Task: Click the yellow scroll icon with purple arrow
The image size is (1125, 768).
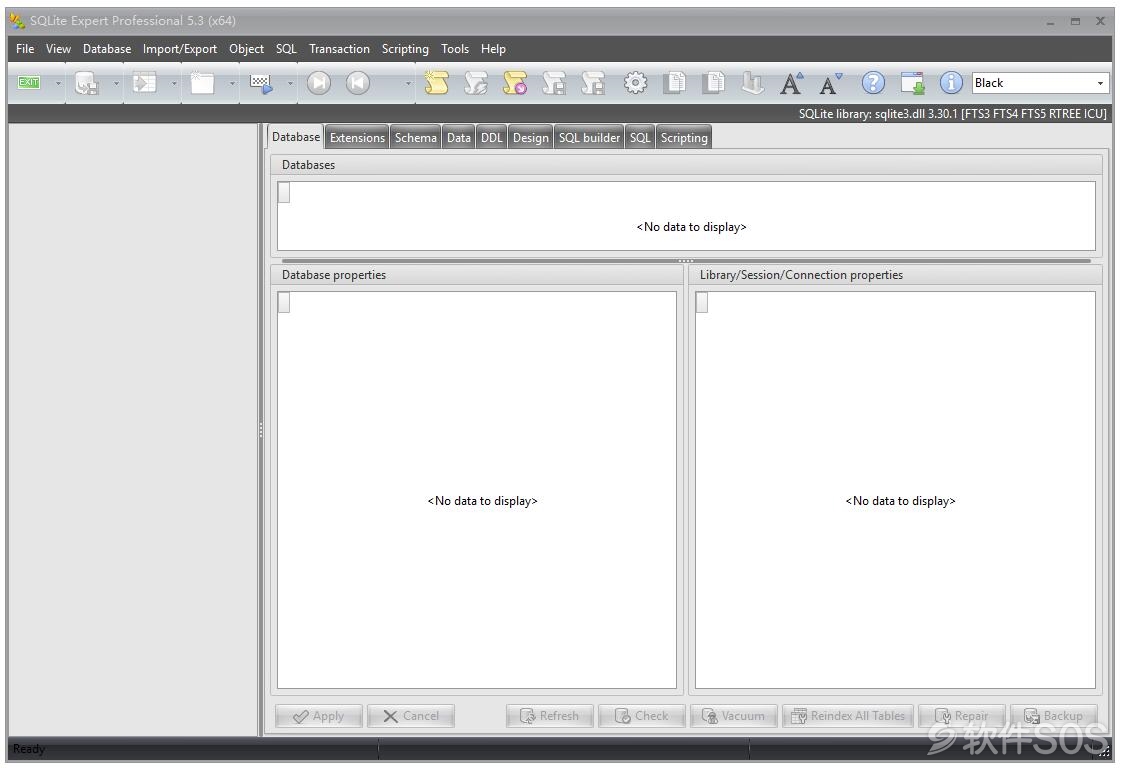Action: (514, 83)
